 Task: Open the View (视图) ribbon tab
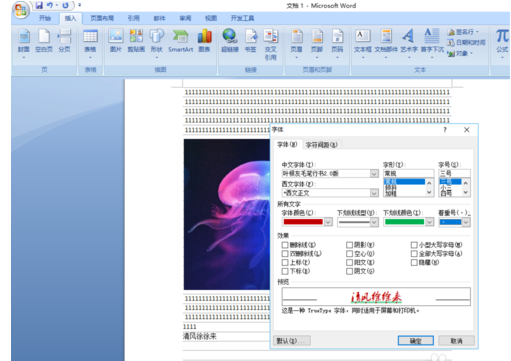[x=211, y=18]
